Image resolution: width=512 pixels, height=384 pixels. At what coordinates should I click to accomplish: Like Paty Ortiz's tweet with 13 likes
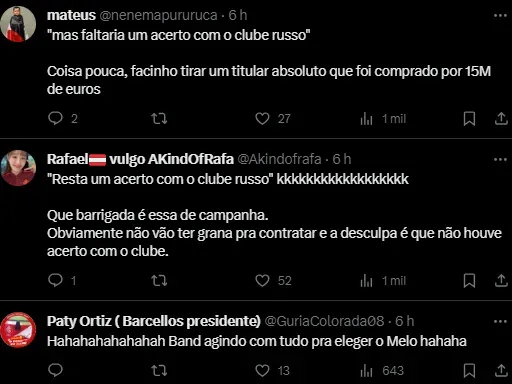[x=262, y=370]
